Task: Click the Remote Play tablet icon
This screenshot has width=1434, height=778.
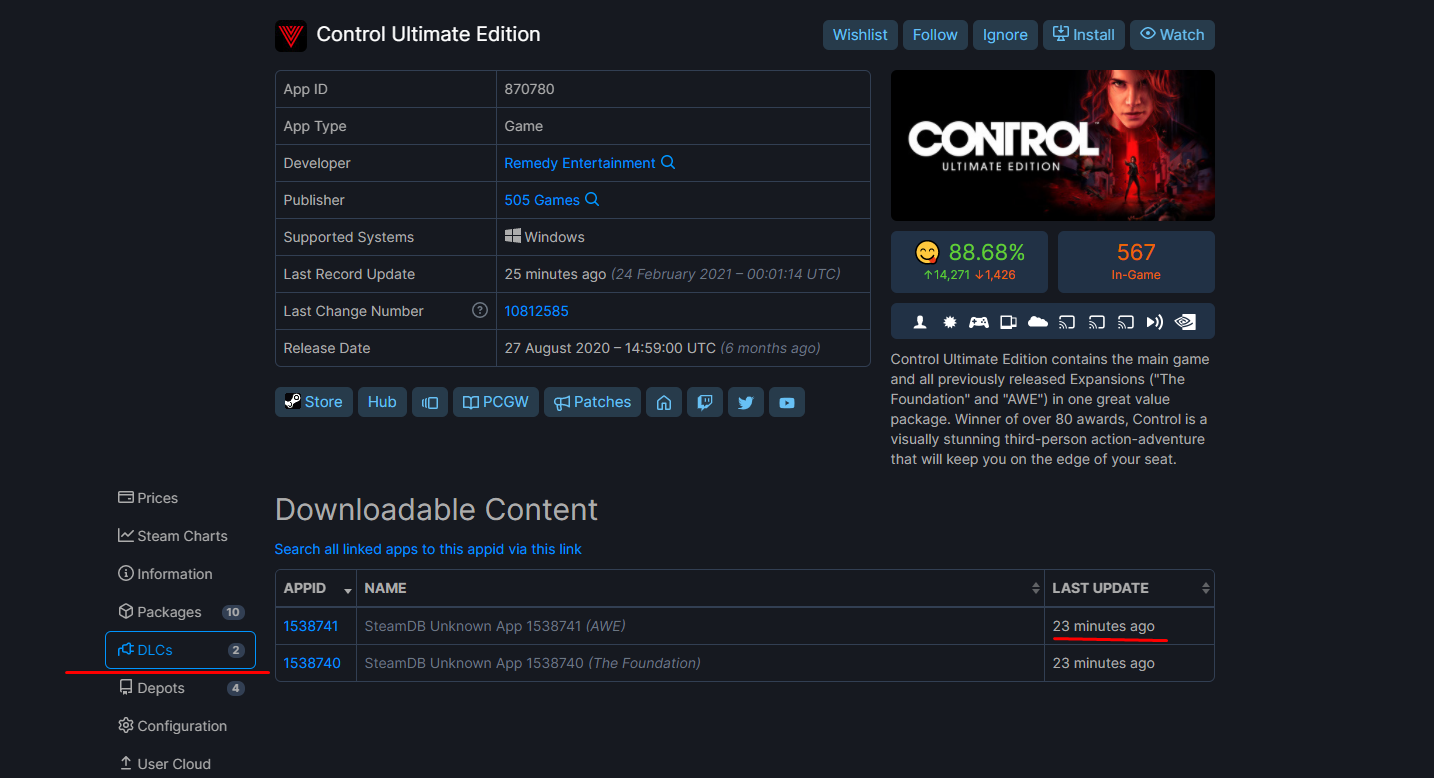Action: click(1008, 322)
